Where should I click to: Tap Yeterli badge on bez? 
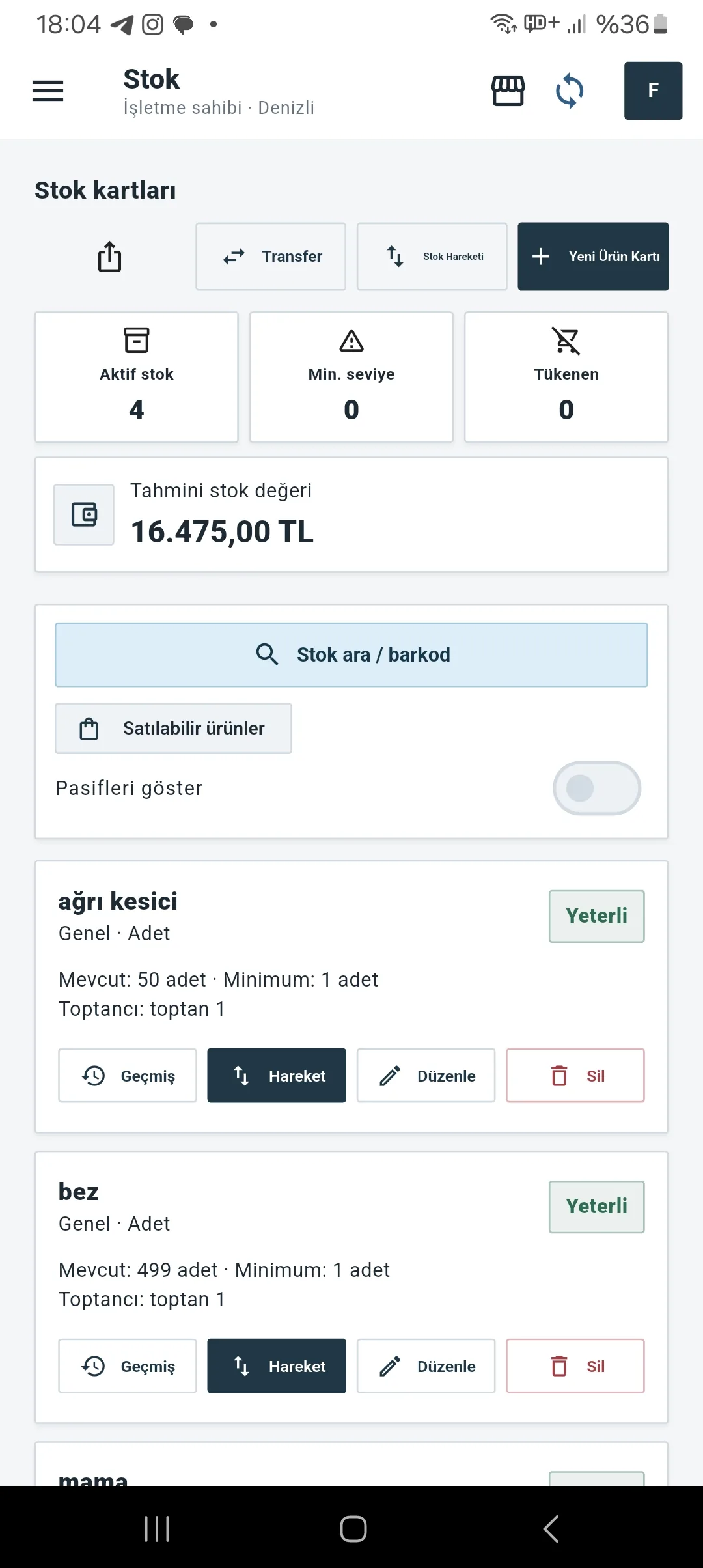[x=597, y=1207]
